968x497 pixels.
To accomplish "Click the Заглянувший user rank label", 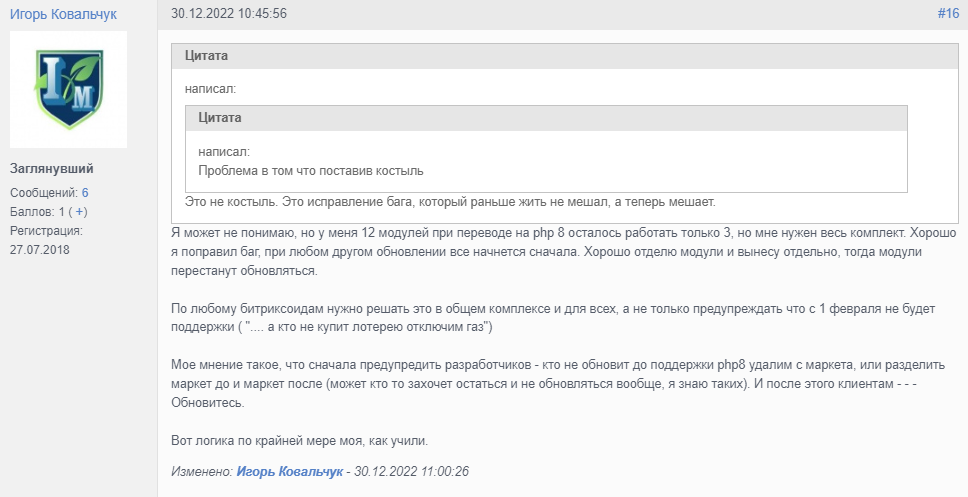I will point(52,169).
